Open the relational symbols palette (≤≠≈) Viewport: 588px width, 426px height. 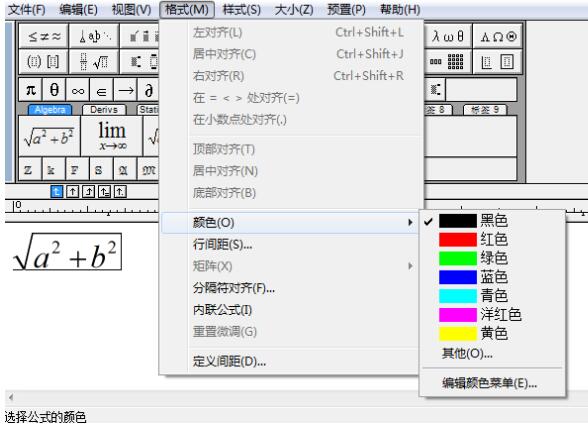44,36
